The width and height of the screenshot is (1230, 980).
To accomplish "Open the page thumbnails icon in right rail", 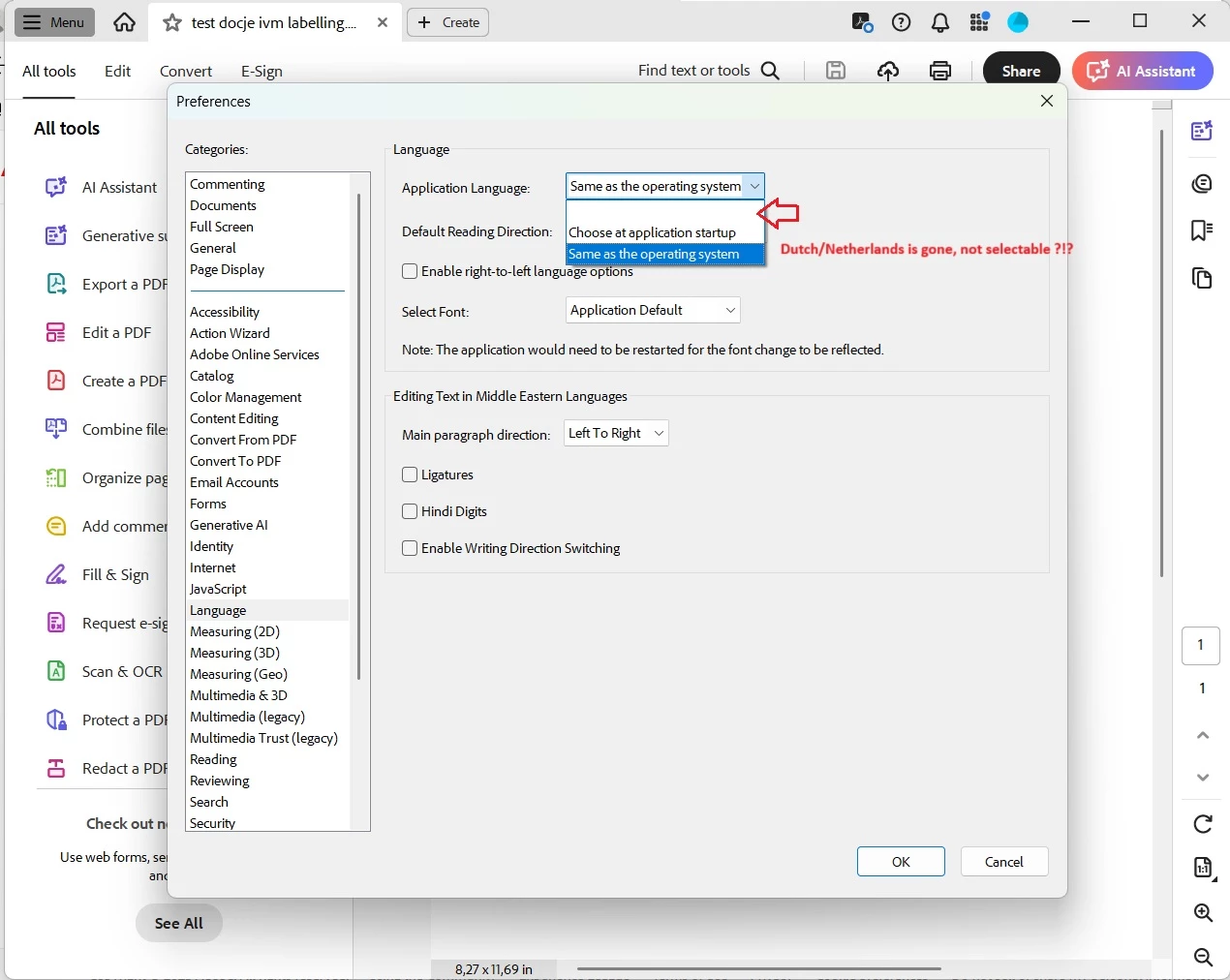I will [1202, 278].
